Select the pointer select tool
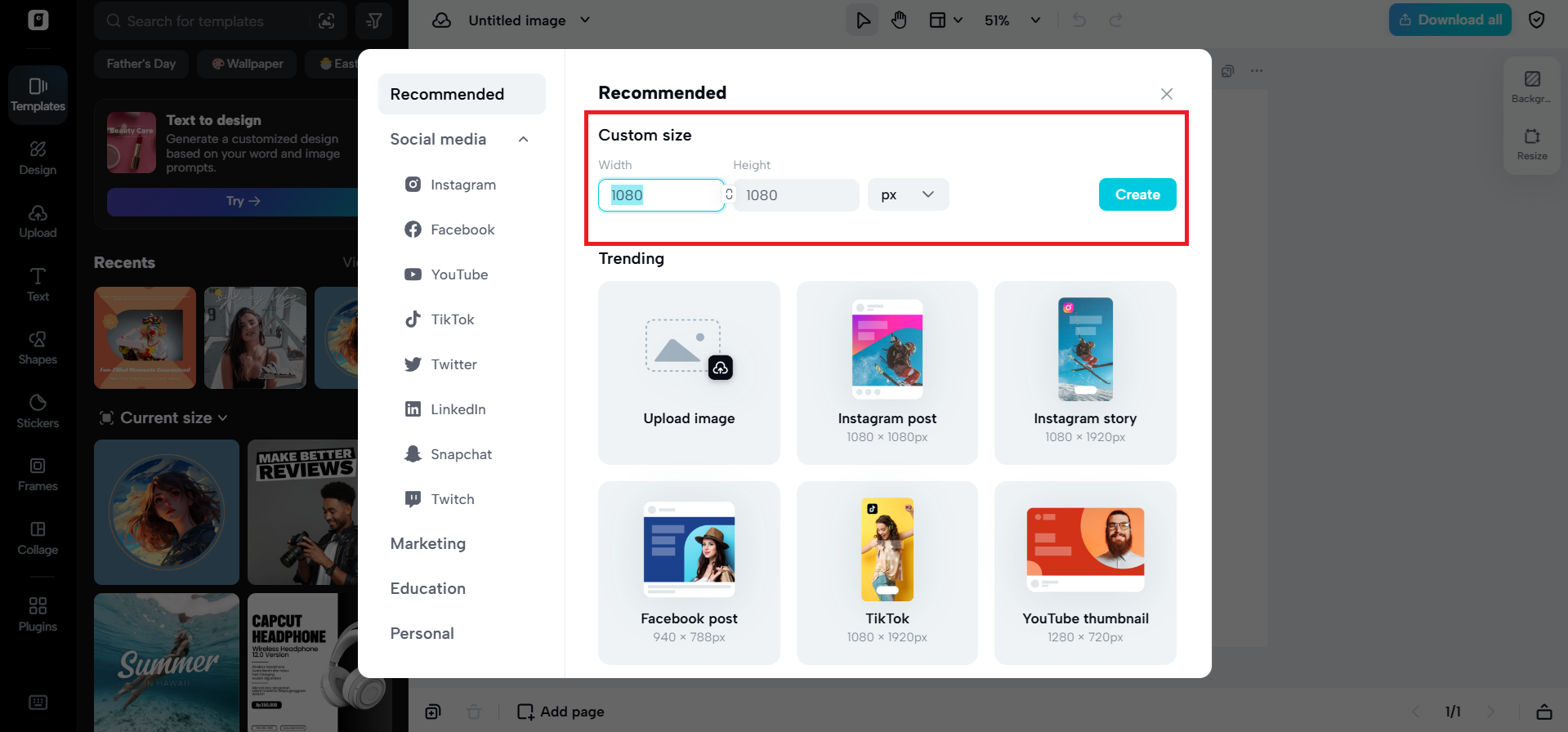This screenshot has width=1568, height=732. click(x=862, y=20)
